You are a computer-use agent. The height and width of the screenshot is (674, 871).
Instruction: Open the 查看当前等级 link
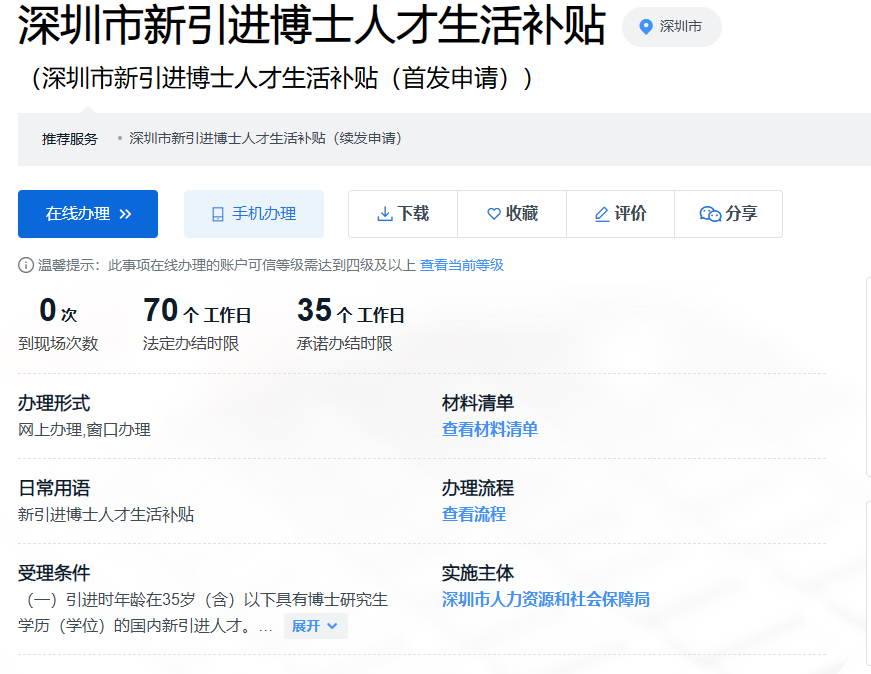point(462,265)
